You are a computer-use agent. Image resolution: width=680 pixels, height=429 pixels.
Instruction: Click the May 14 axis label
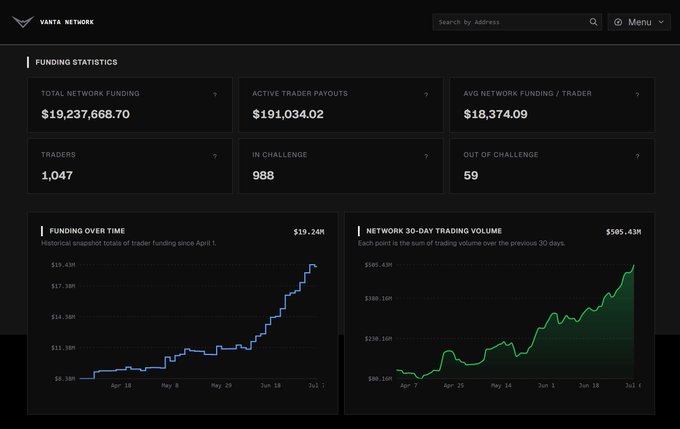tap(501, 385)
